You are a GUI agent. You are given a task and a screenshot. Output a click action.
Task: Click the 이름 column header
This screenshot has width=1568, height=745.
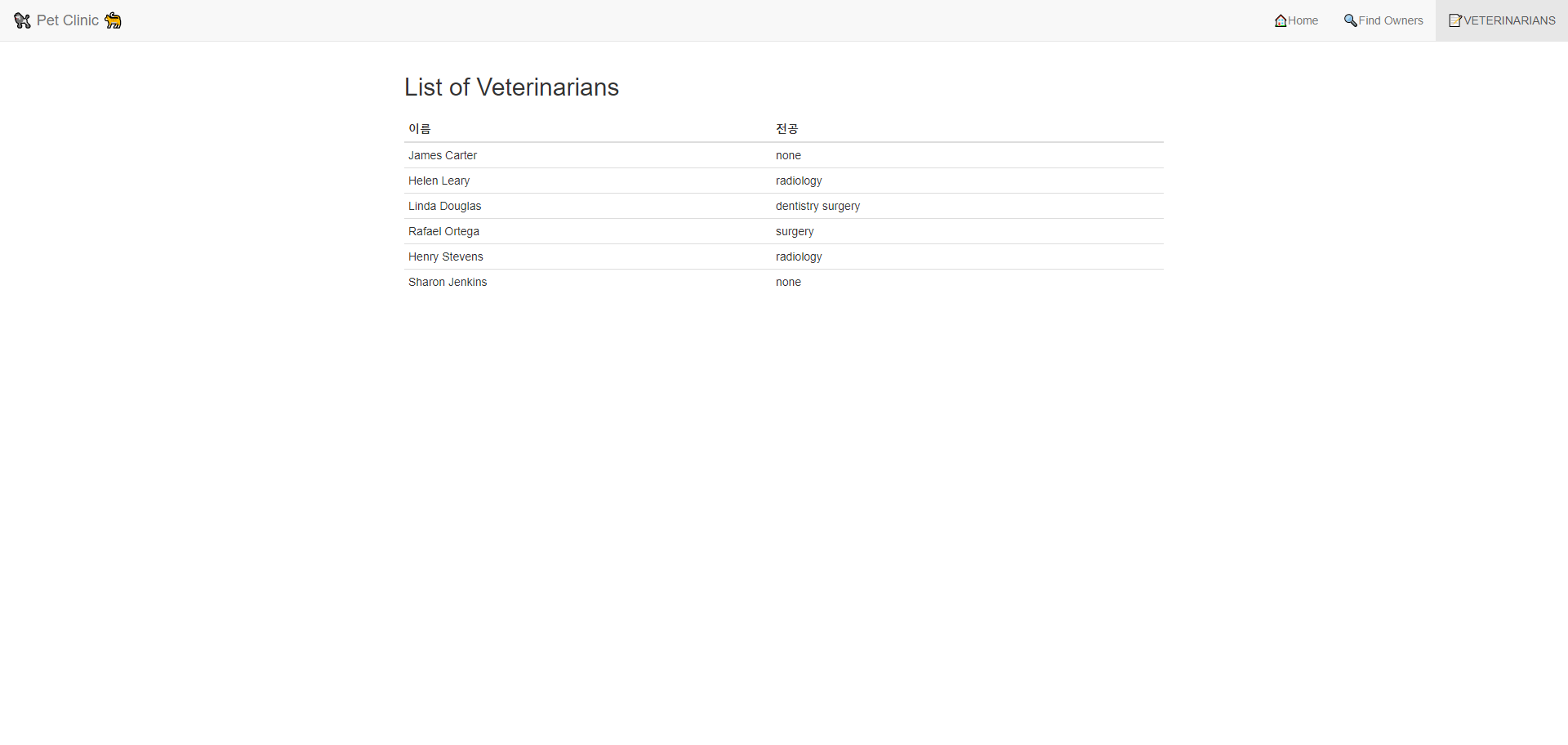[x=421, y=128]
